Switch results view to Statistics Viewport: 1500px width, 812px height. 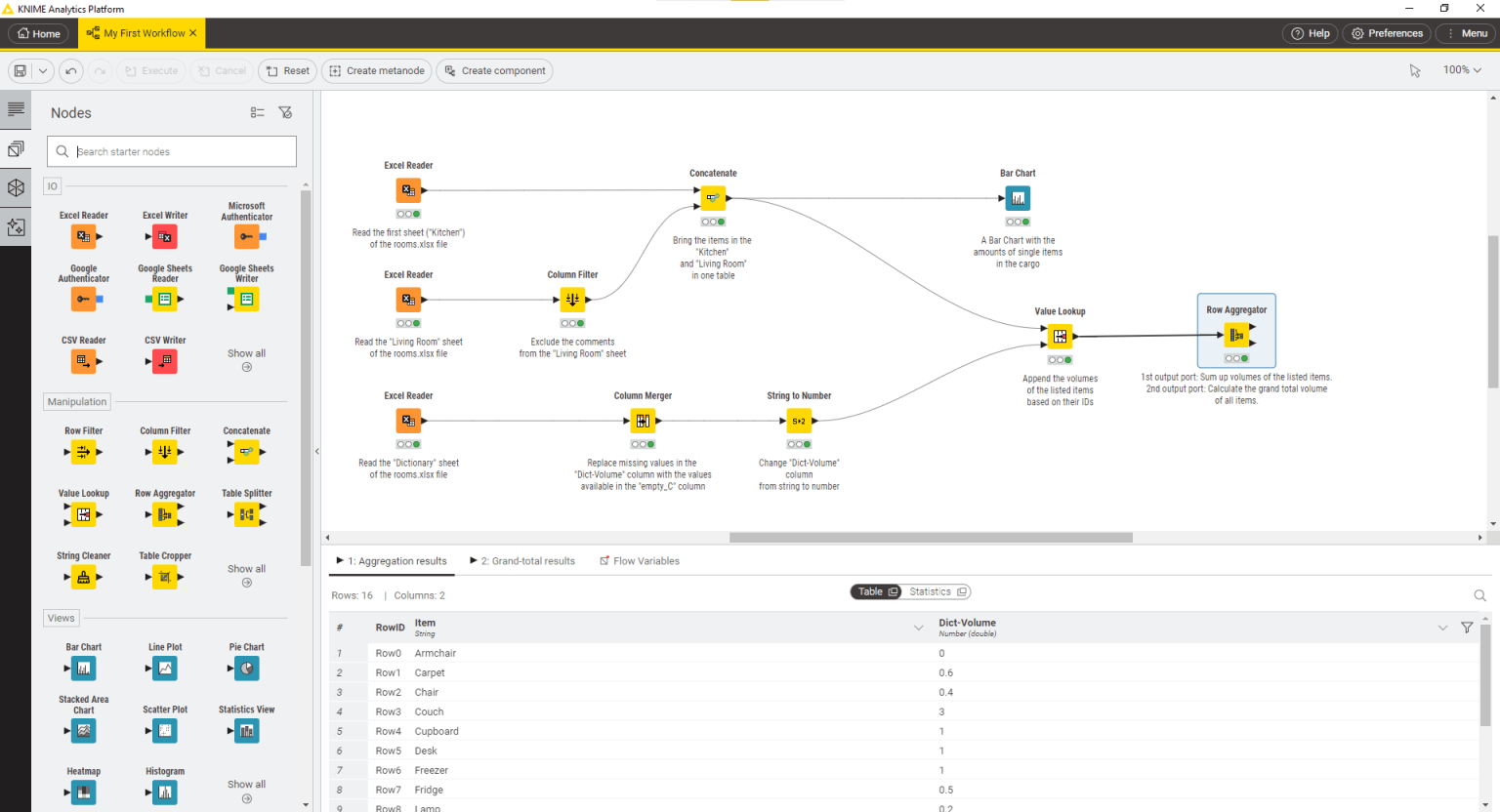[937, 591]
